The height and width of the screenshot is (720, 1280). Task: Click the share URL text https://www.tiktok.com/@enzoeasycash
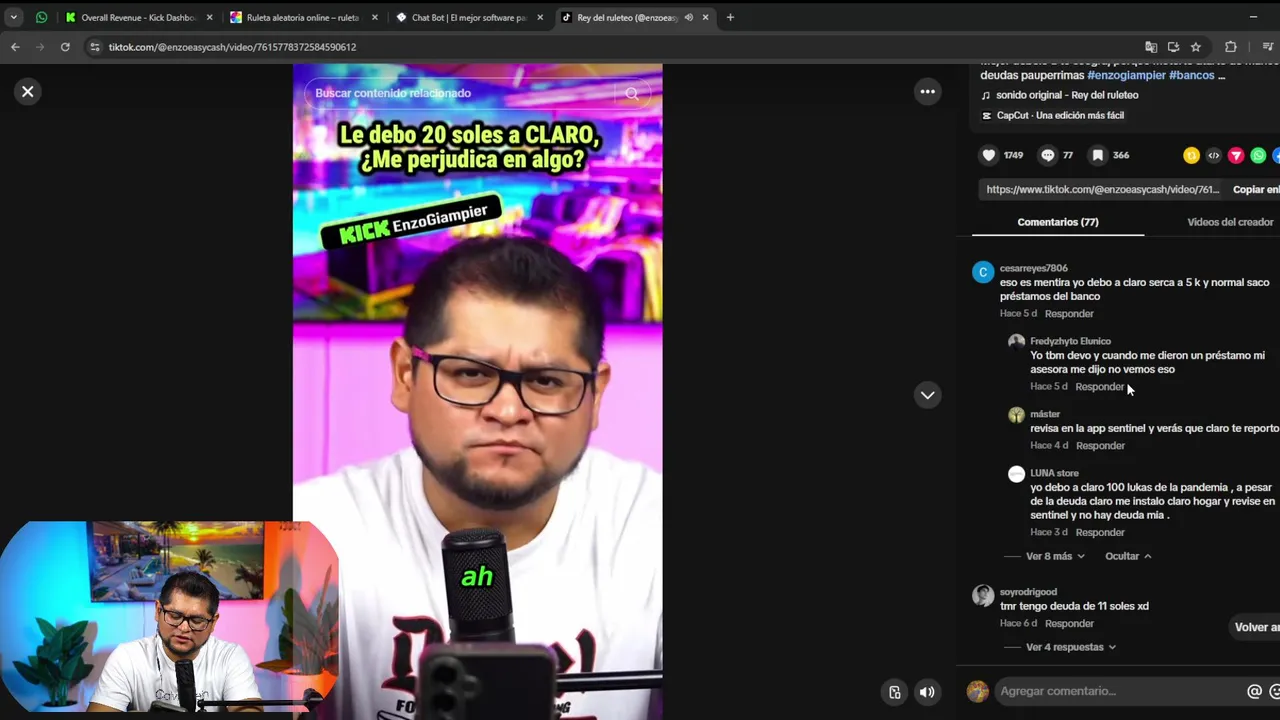click(x=1102, y=189)
